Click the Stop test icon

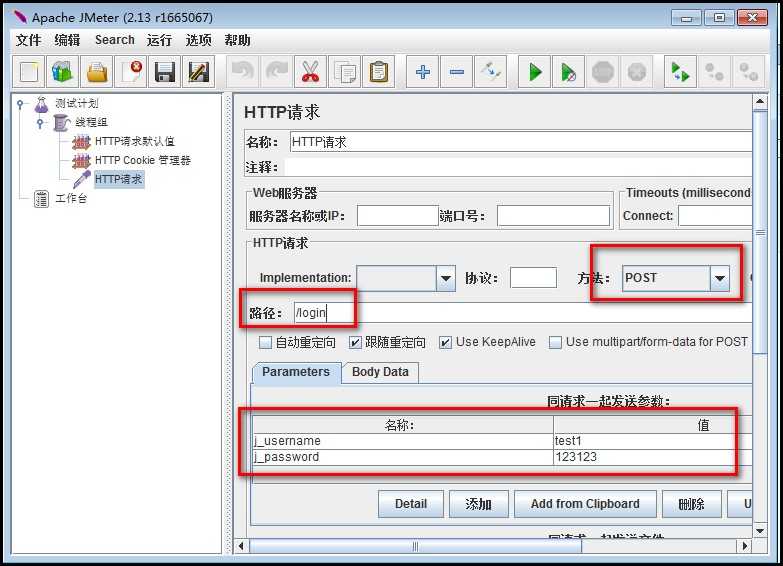(x=603, y=72)
